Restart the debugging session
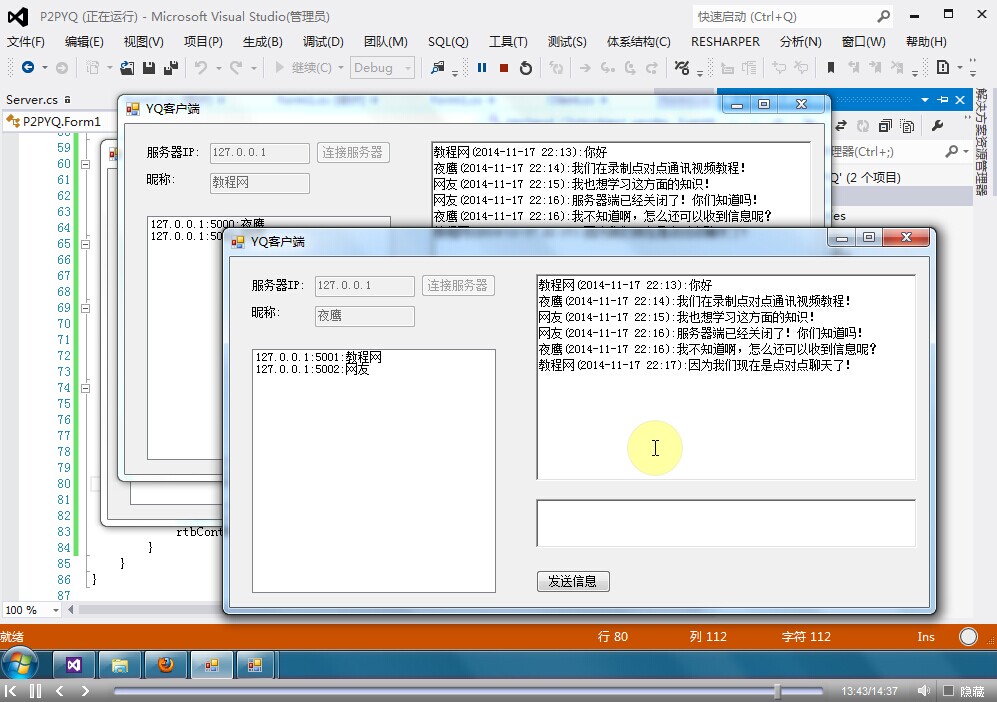The width and height of the screenshot is (997, 702). pyautogui.click(x=526, y=68)
